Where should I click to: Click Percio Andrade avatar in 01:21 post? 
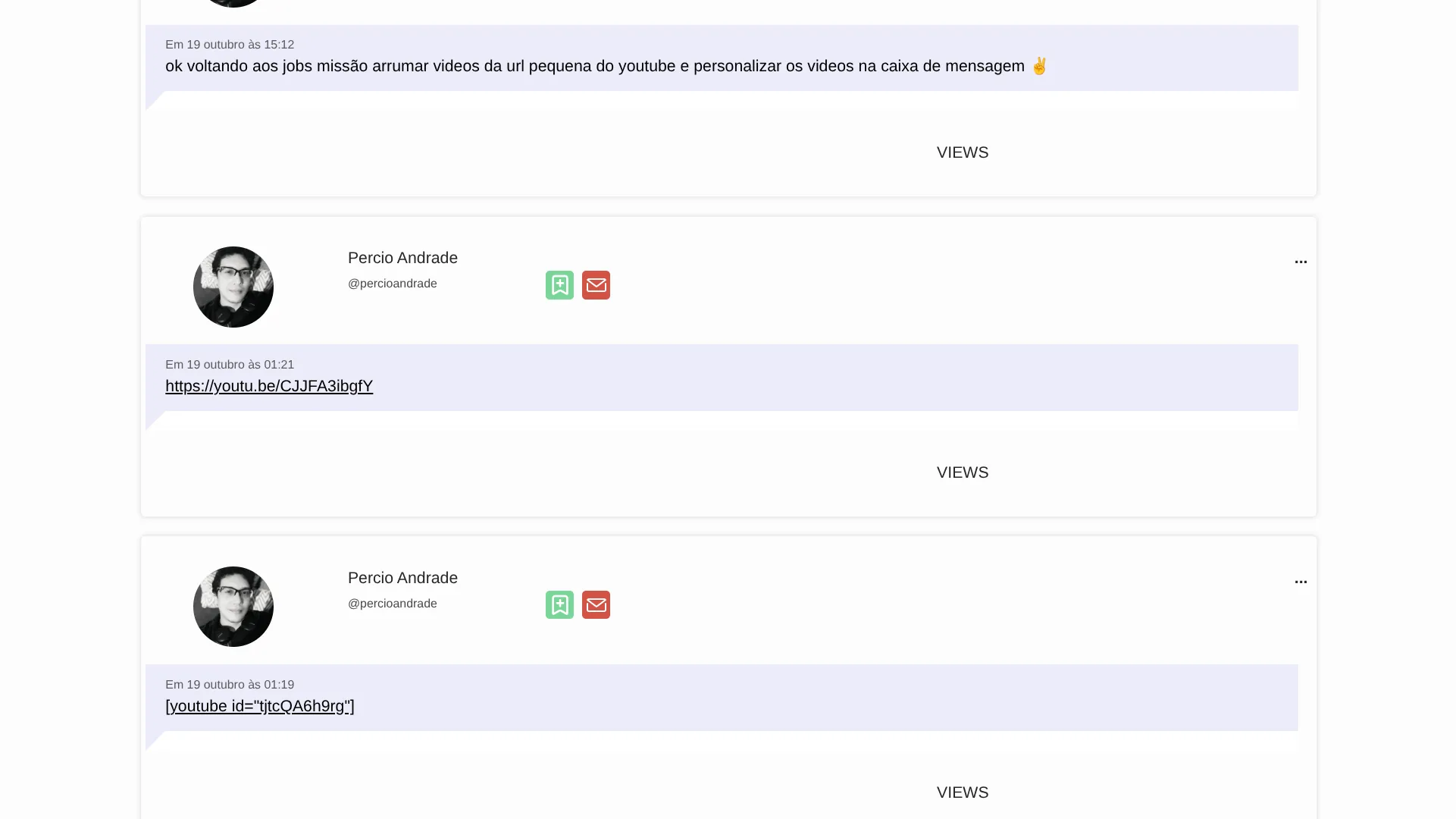pyautogui.click(x=233, y=287)
